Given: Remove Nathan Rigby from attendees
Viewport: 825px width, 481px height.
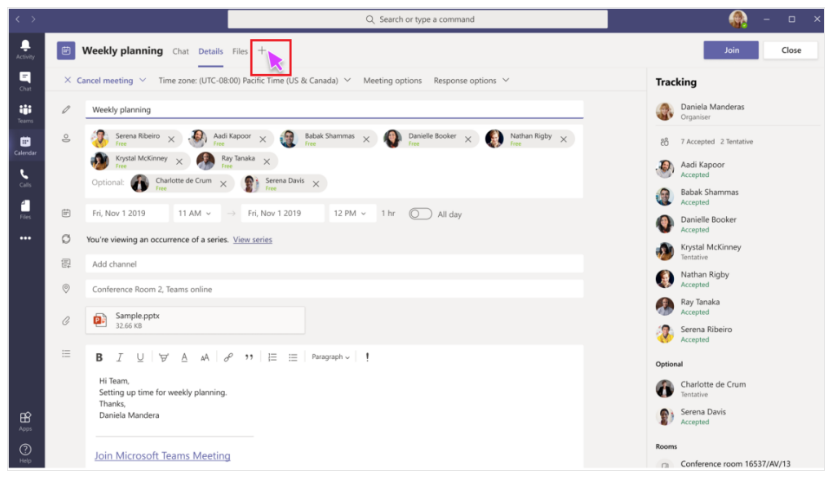Looking at the screenshot, I should click(564, 139).
